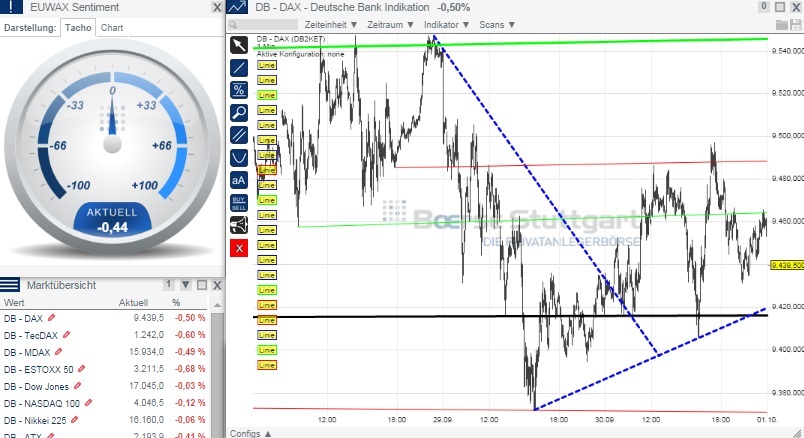Click pencil icon next to DB - DAX
Screen dimensions: 804x438
coord(51,318)
